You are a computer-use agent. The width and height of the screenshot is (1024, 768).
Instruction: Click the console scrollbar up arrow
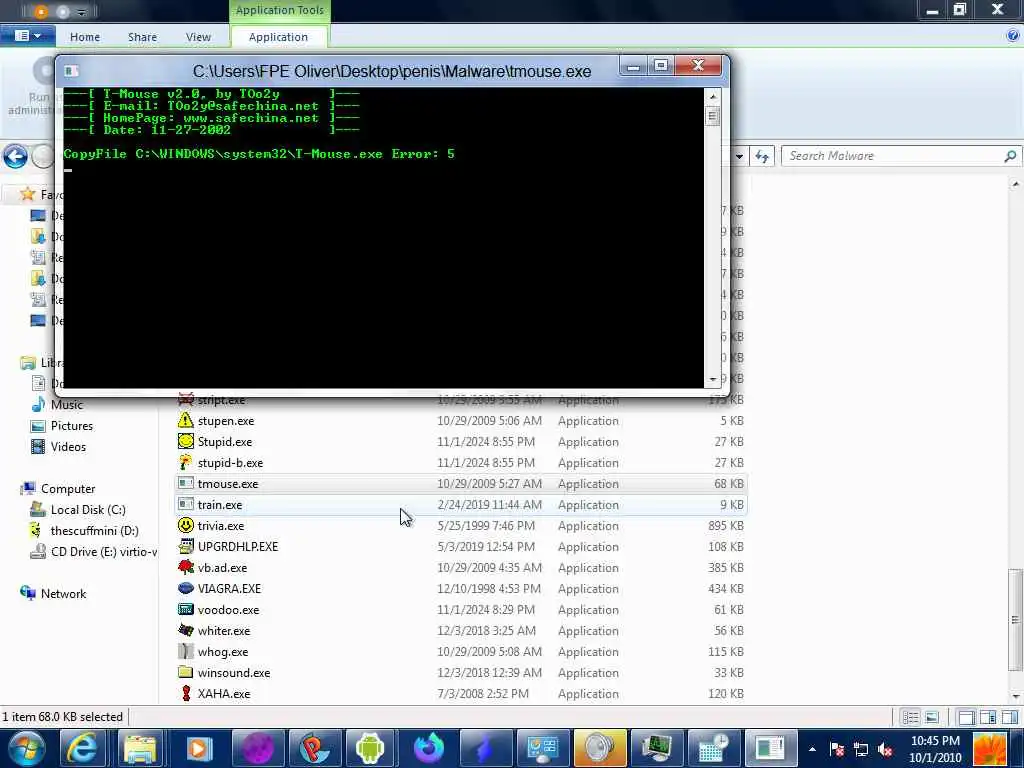[712, 97]
